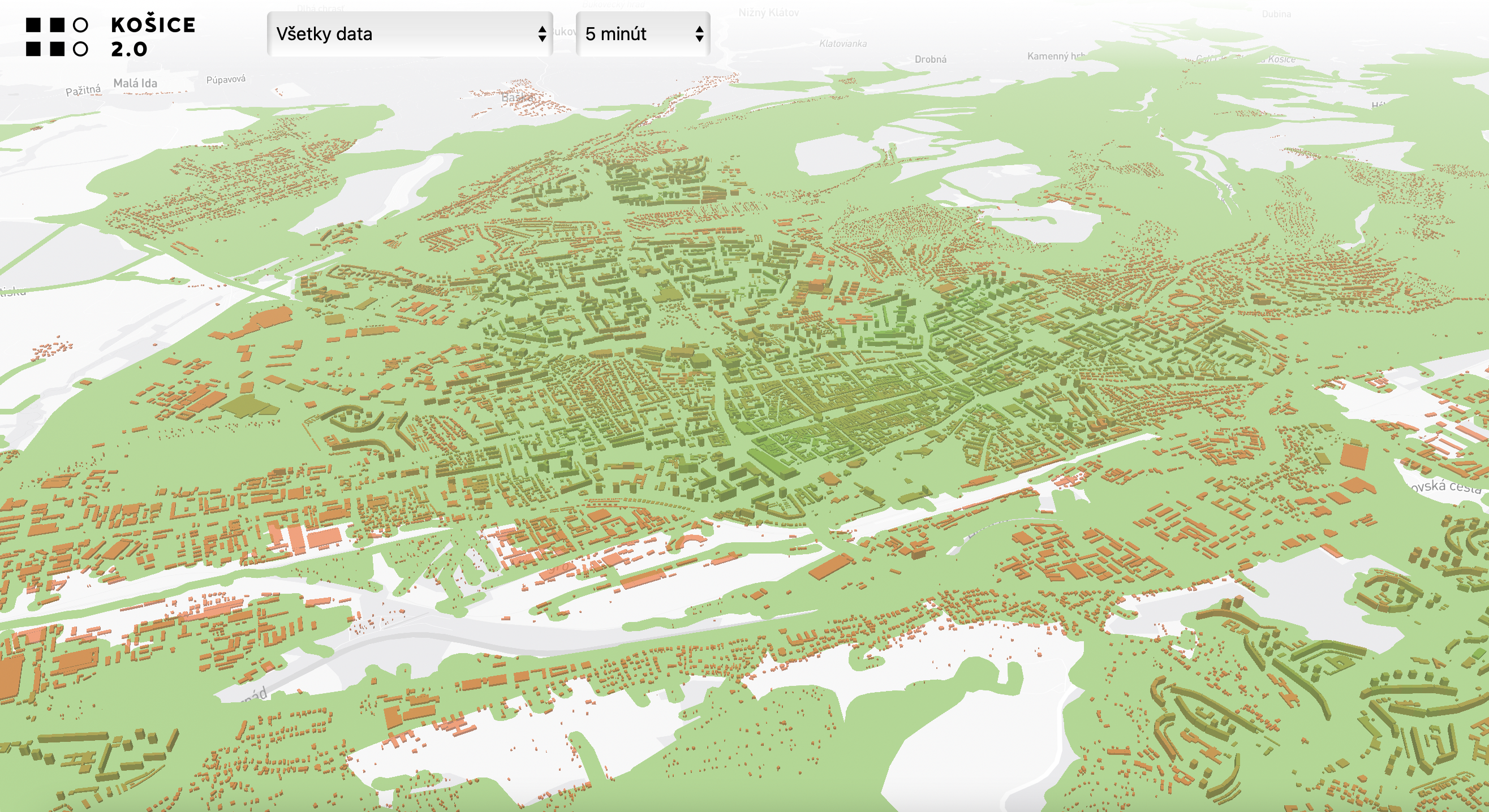
Task: Select the Nižný Klátov place label
Action: pyautogui.click(x=768, y=12)
